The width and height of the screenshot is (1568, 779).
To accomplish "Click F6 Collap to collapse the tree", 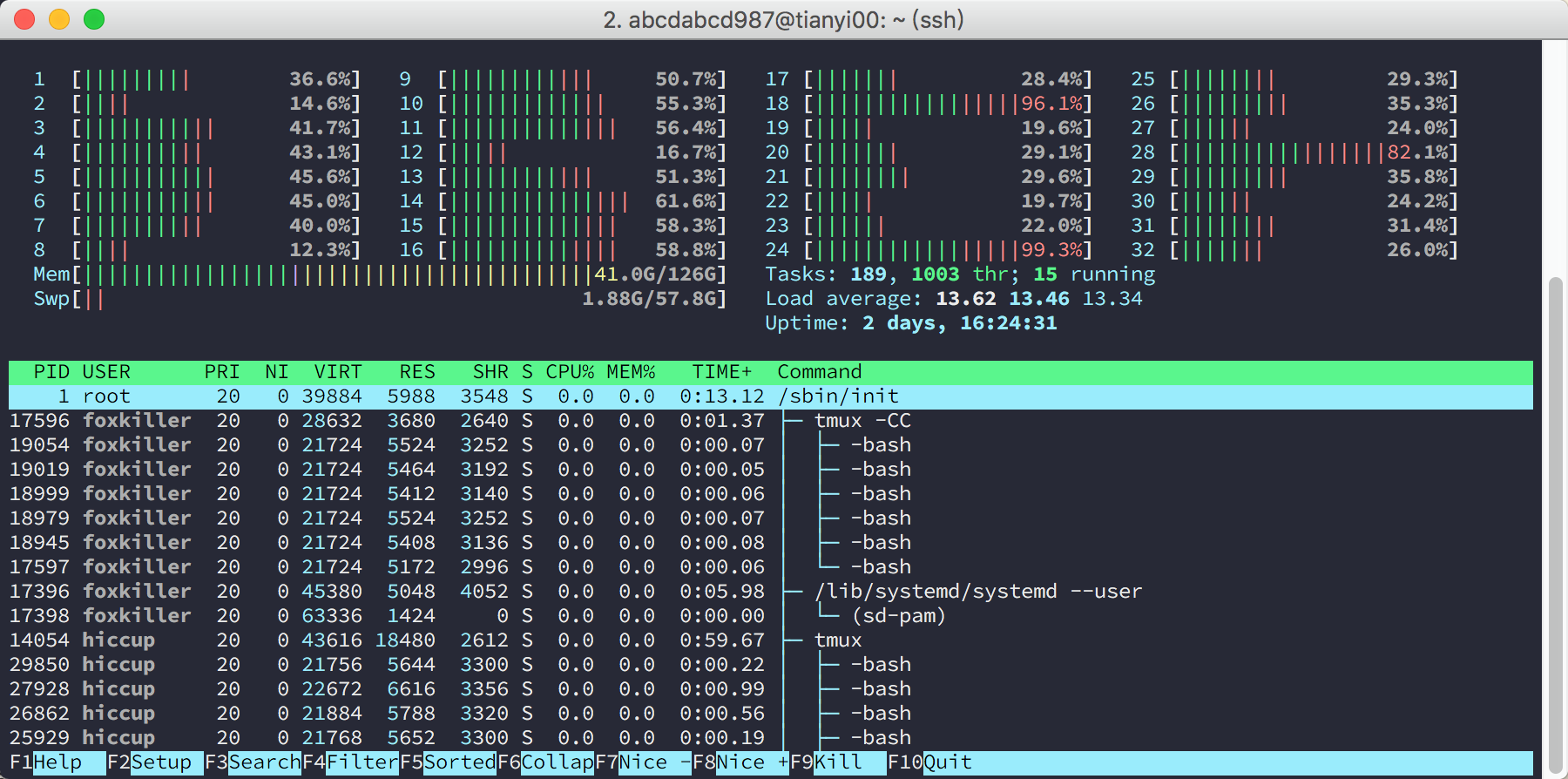I will (x=545, y=762).
